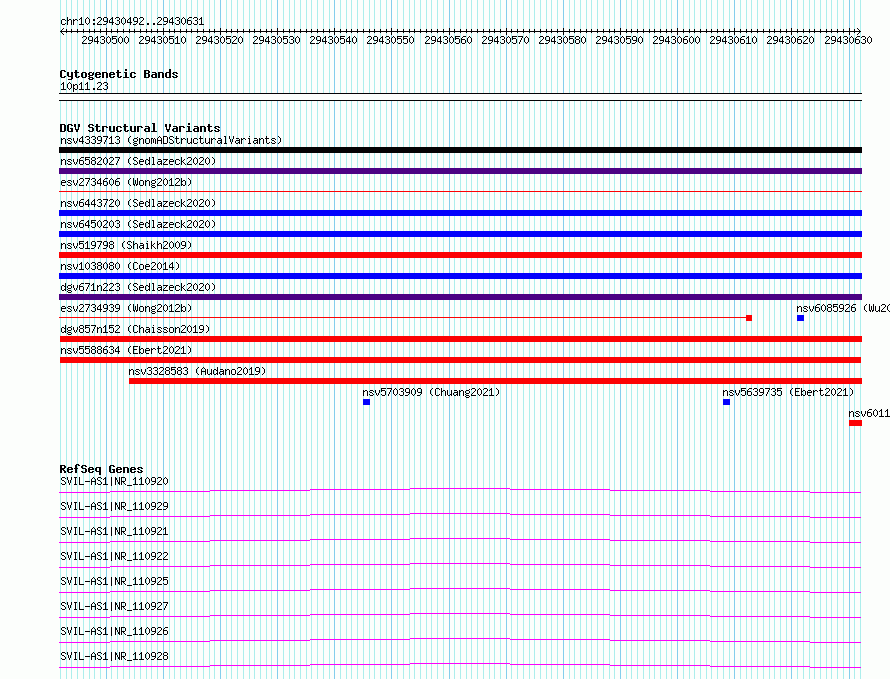Viewport: 890px width, 679px height.
Task: Select the dgv671n223 (Sedlazeck2020) label
Action: (138, 287)
